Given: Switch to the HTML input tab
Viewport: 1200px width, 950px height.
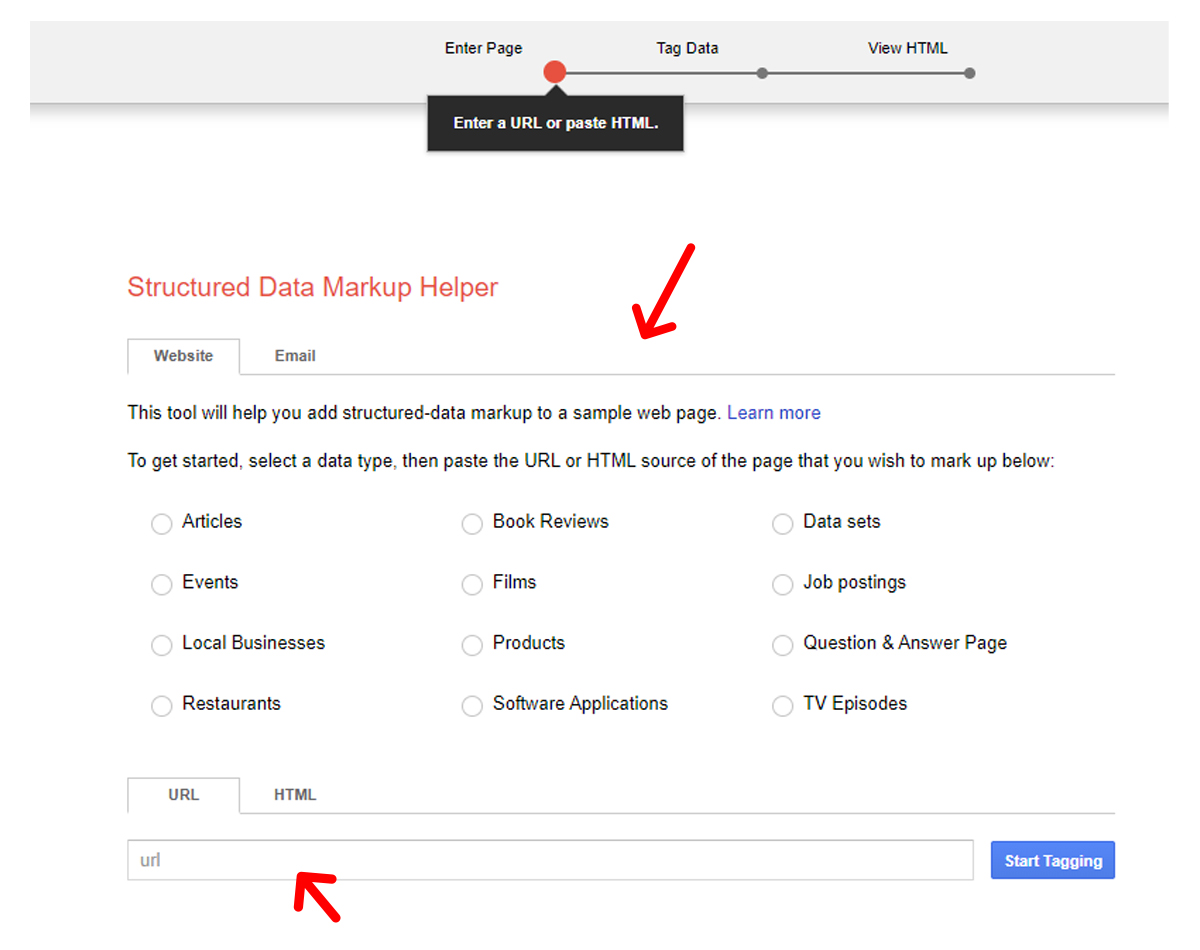Looking at the screenshot, I should [295, 795].
